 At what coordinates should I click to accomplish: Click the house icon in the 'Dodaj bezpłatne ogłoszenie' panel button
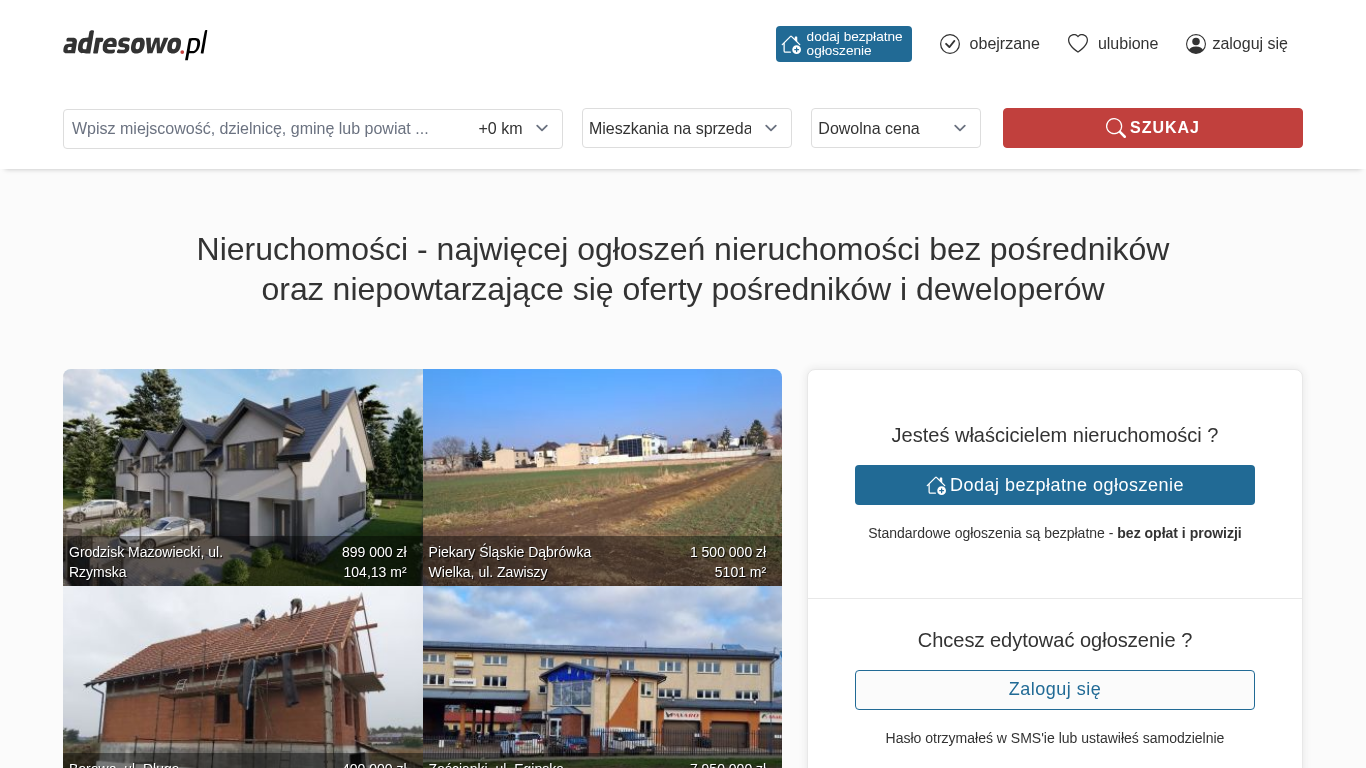pyautogui.click(x=936, y=485)
